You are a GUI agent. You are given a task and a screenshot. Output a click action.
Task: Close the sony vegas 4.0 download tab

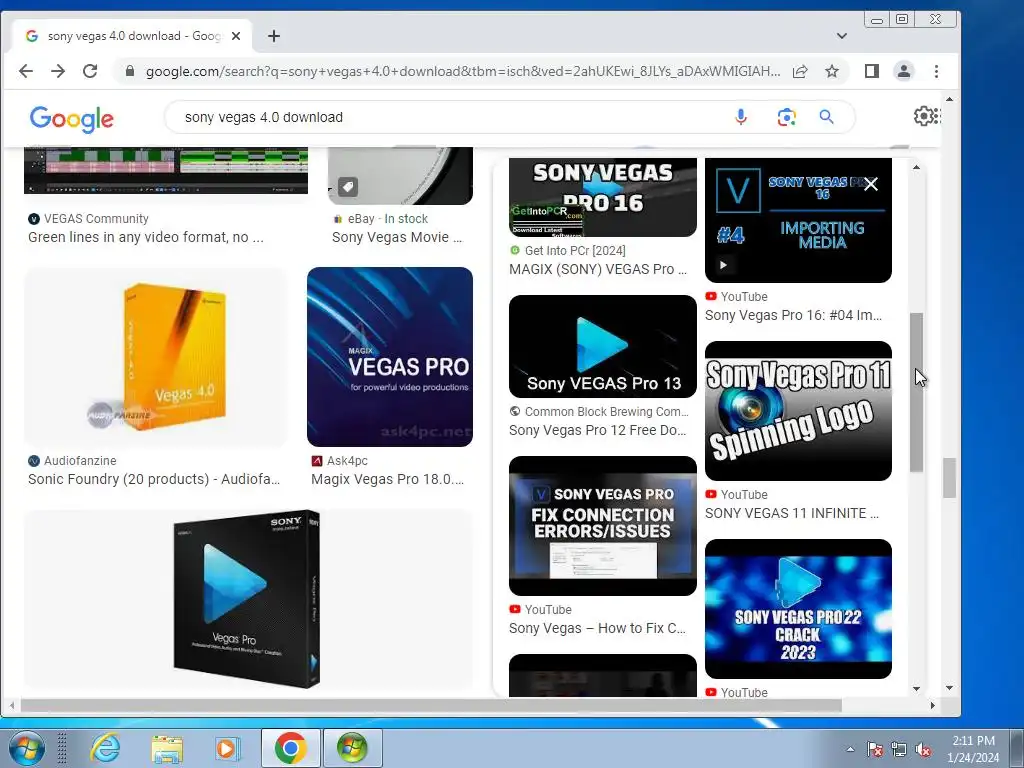[236, 36]
